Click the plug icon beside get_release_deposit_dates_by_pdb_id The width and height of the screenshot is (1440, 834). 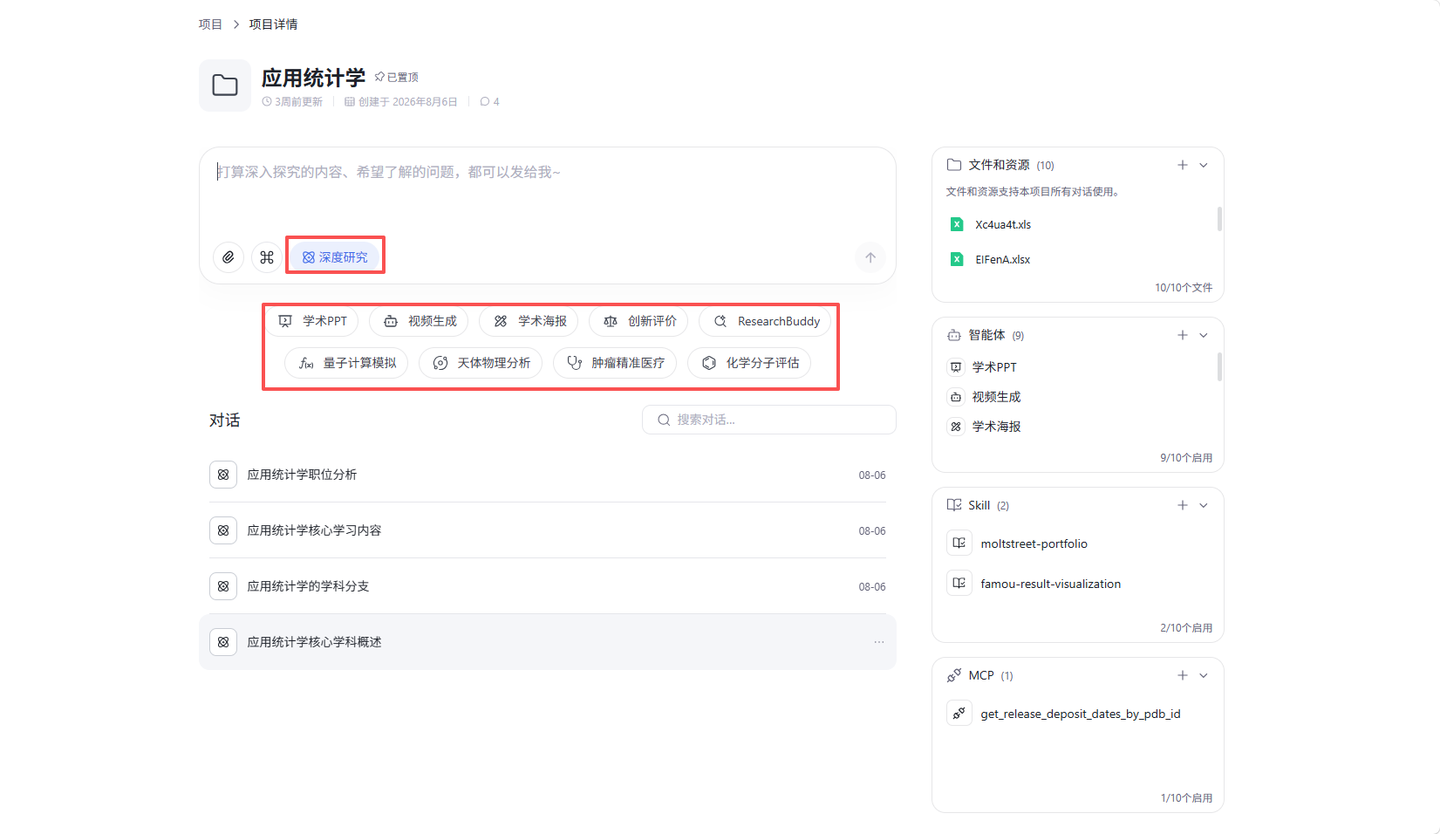959,714
